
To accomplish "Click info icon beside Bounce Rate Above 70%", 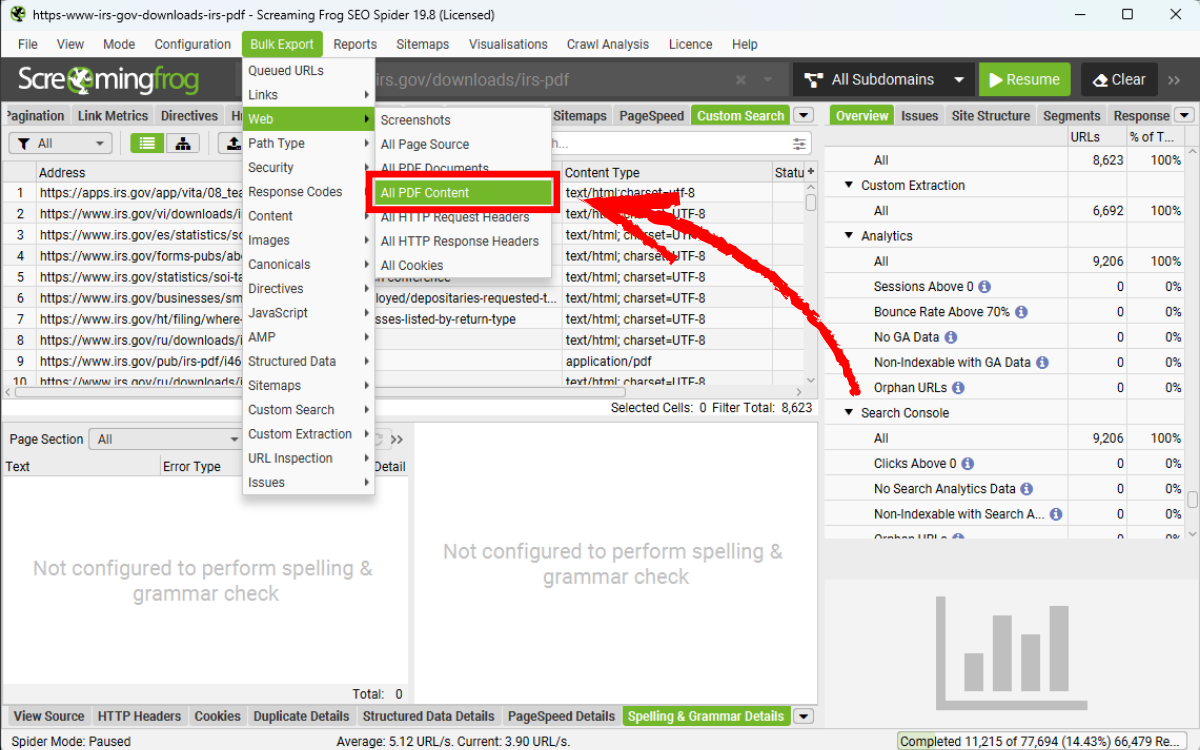I will click(1021, 312).
